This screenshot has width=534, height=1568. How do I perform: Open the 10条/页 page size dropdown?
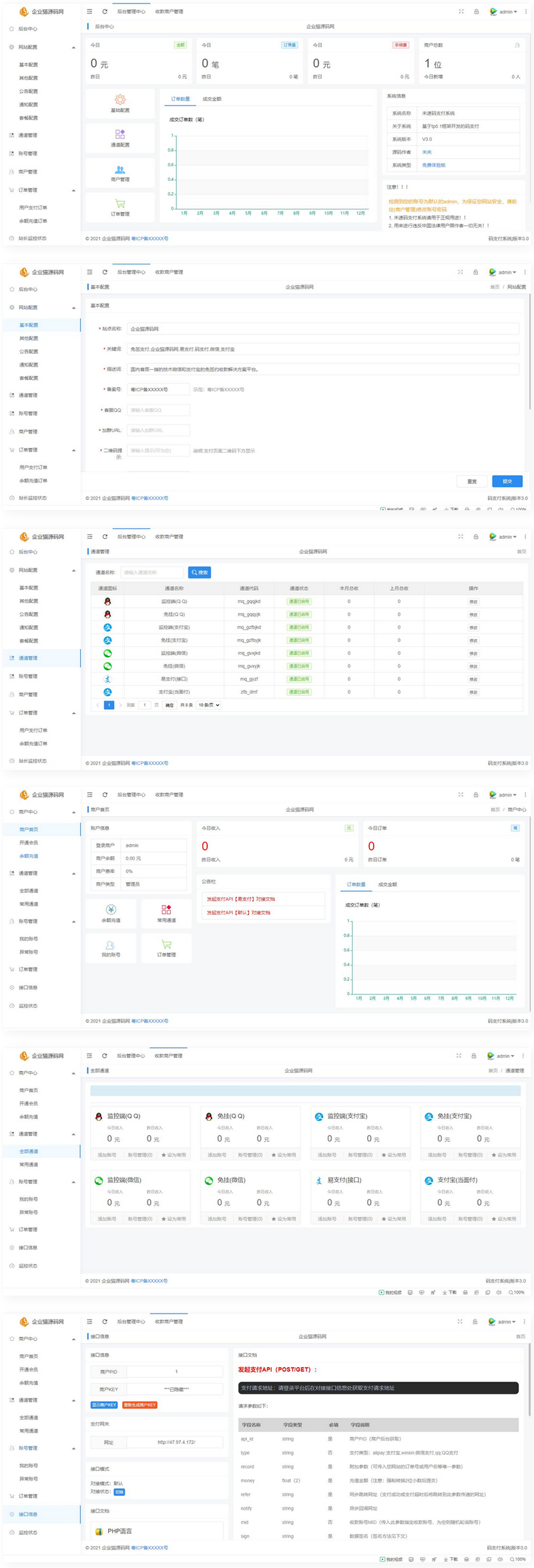coord(208,705)
